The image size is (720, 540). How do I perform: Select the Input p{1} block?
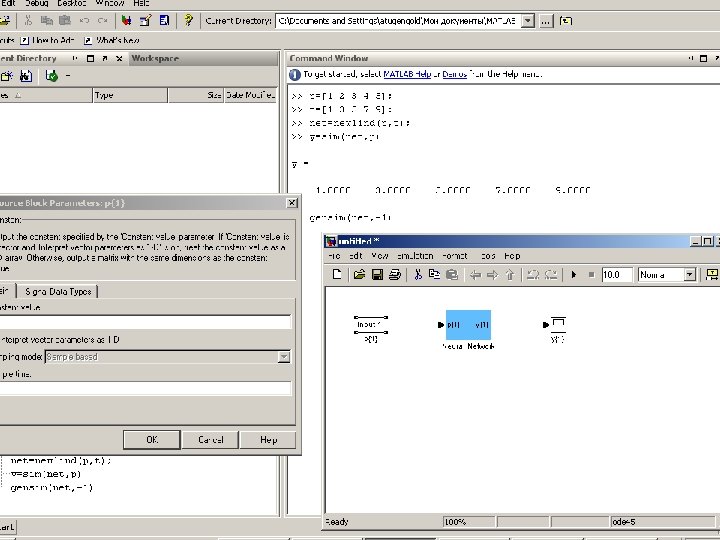click(371, 325)
